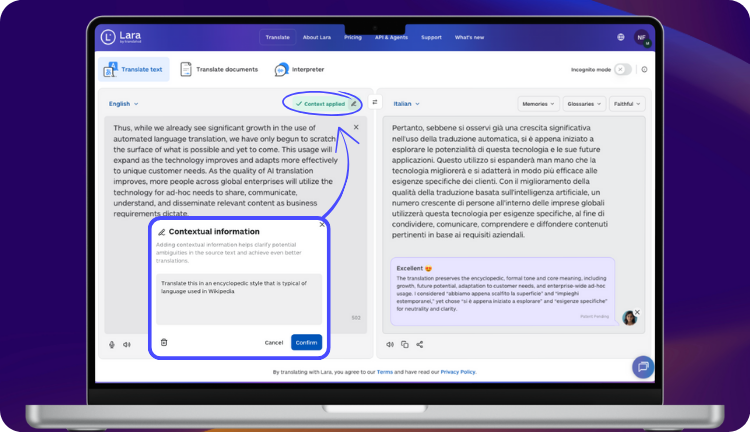750x432 pixels.
Task: Click the globe language icon in header
Action: click(621, 37)
